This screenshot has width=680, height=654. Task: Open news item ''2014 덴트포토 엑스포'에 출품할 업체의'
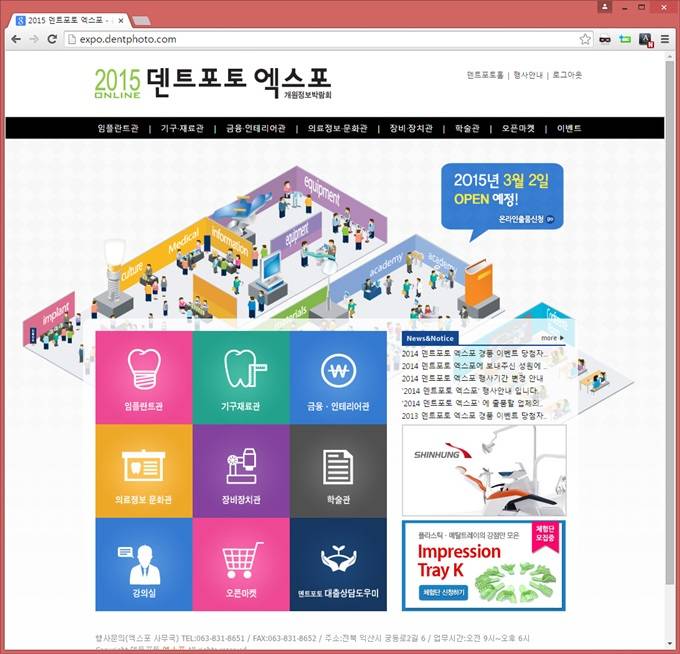[472, 403]
